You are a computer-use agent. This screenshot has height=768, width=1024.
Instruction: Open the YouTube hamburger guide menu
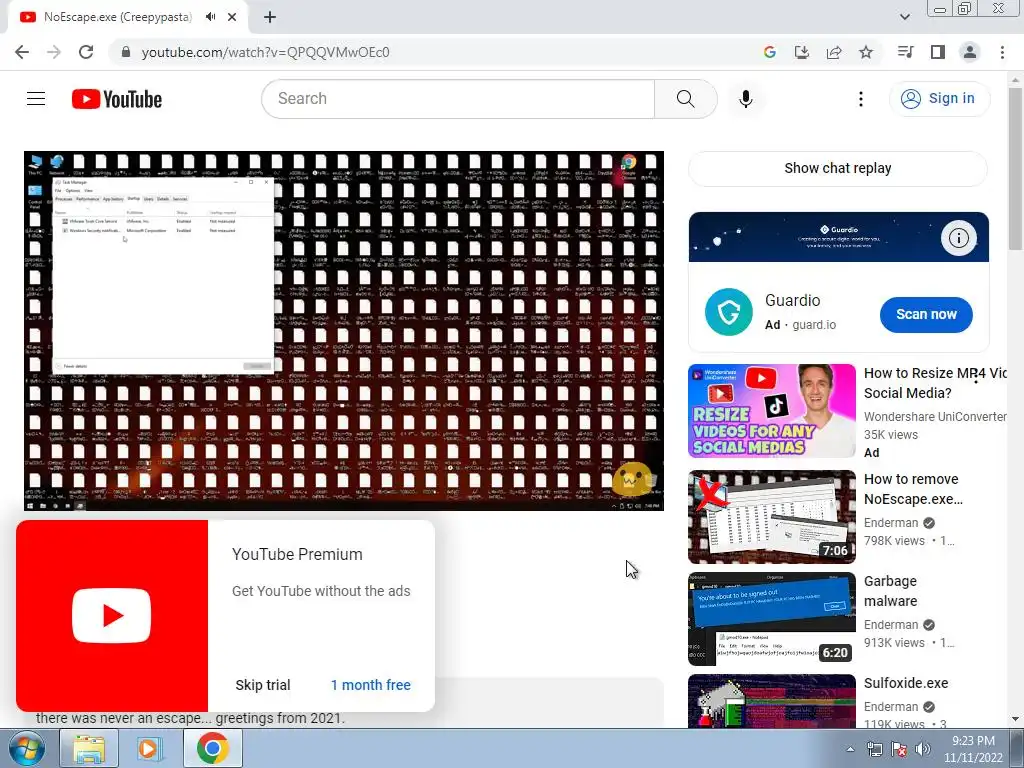36,99
